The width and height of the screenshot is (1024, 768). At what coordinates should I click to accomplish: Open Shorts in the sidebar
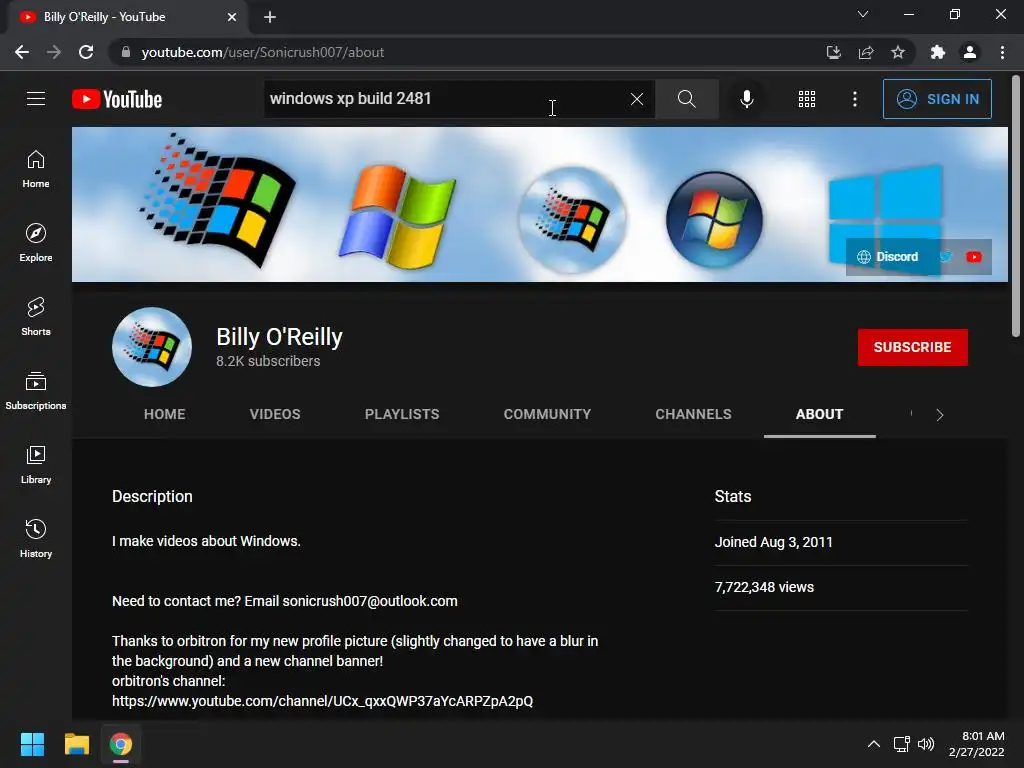coord(36,317)
